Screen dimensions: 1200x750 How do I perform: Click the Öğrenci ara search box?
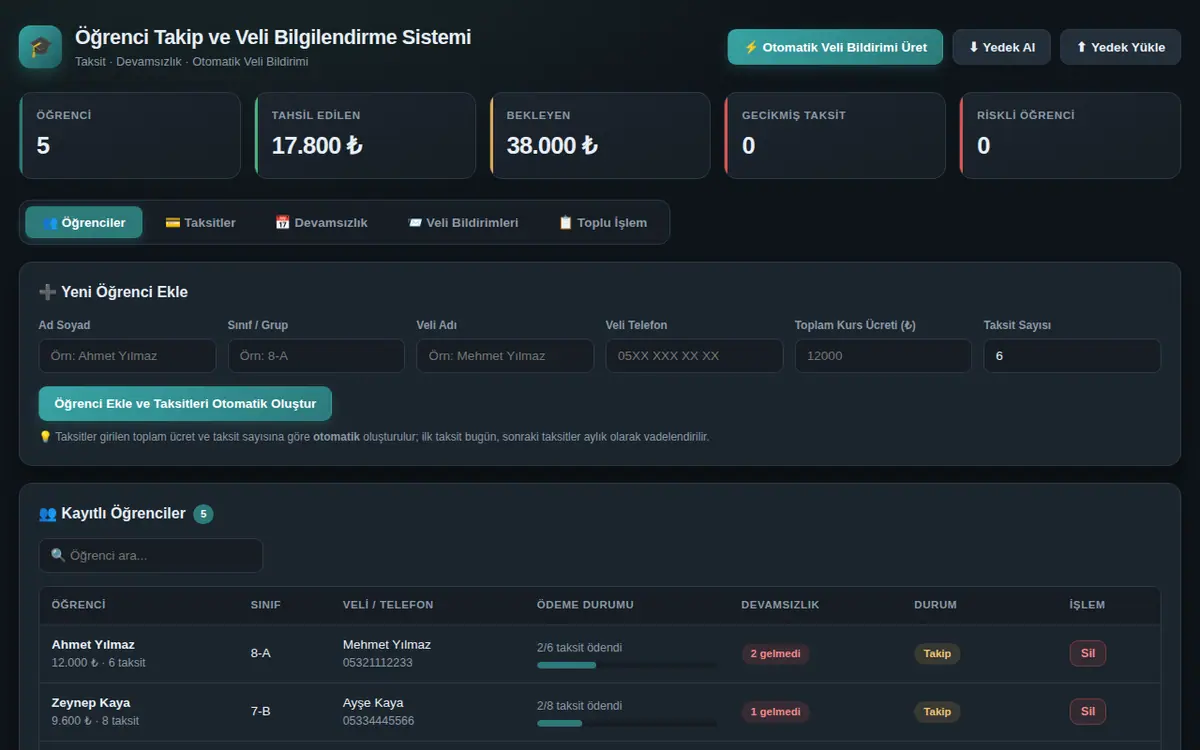click(151, 556)
